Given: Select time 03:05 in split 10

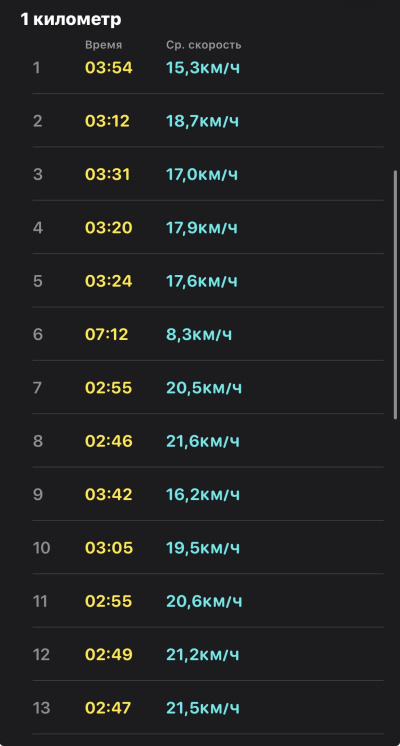Looking at the screenshot, I should [109, 548].
